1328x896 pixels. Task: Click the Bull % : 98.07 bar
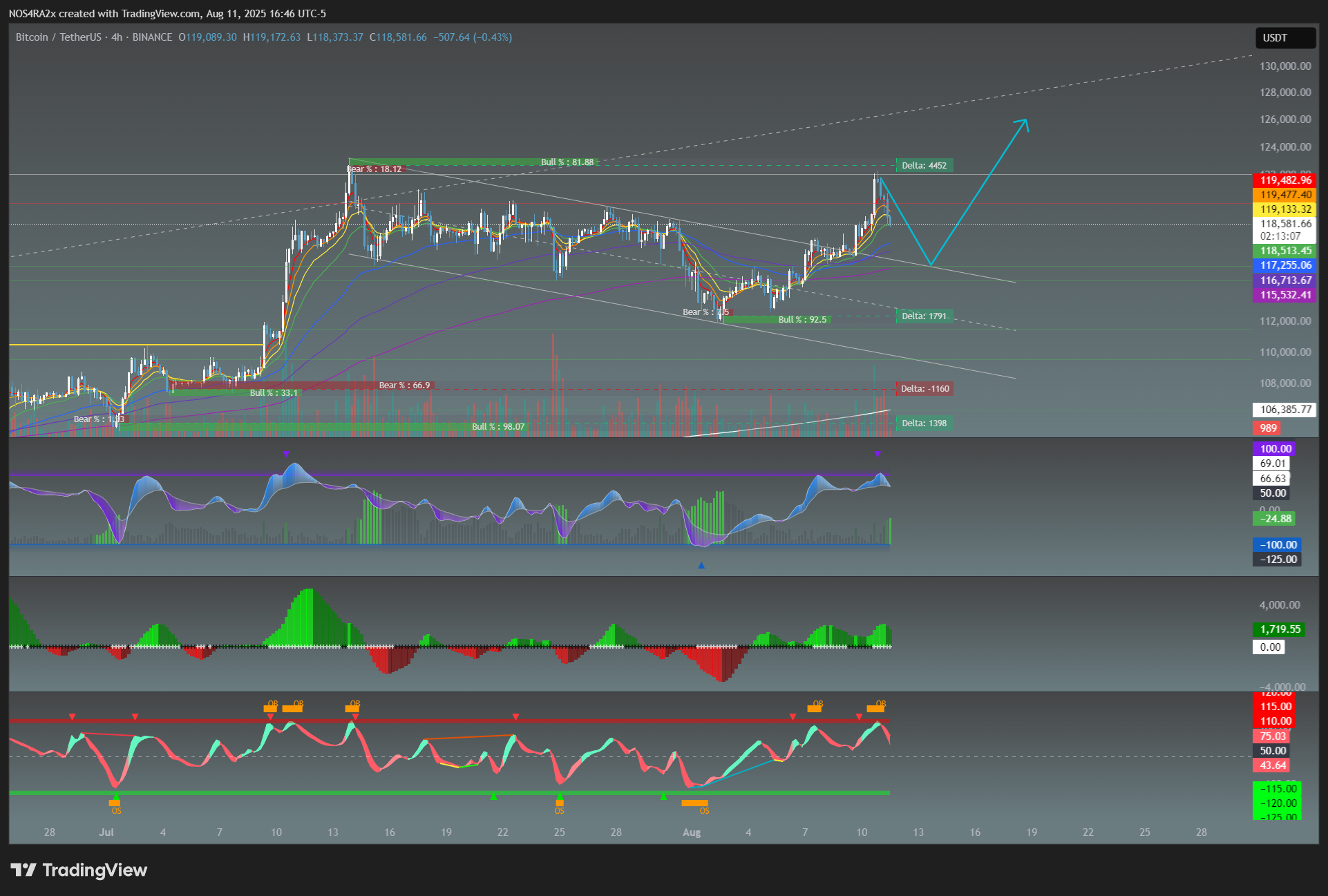(324, 427)
